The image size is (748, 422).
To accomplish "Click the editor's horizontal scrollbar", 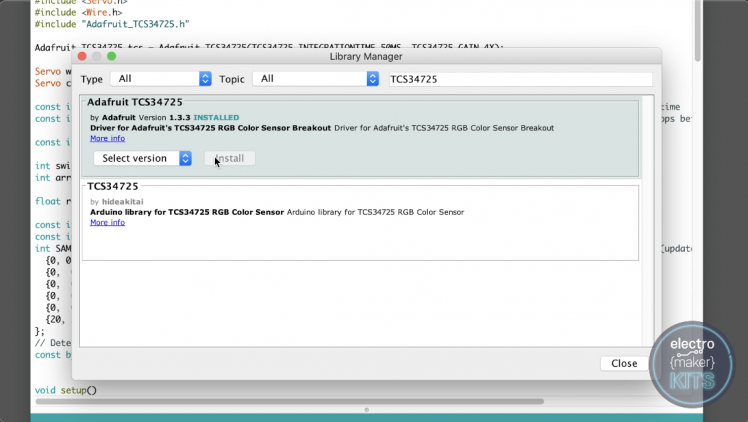I will [x=290, y=401].
